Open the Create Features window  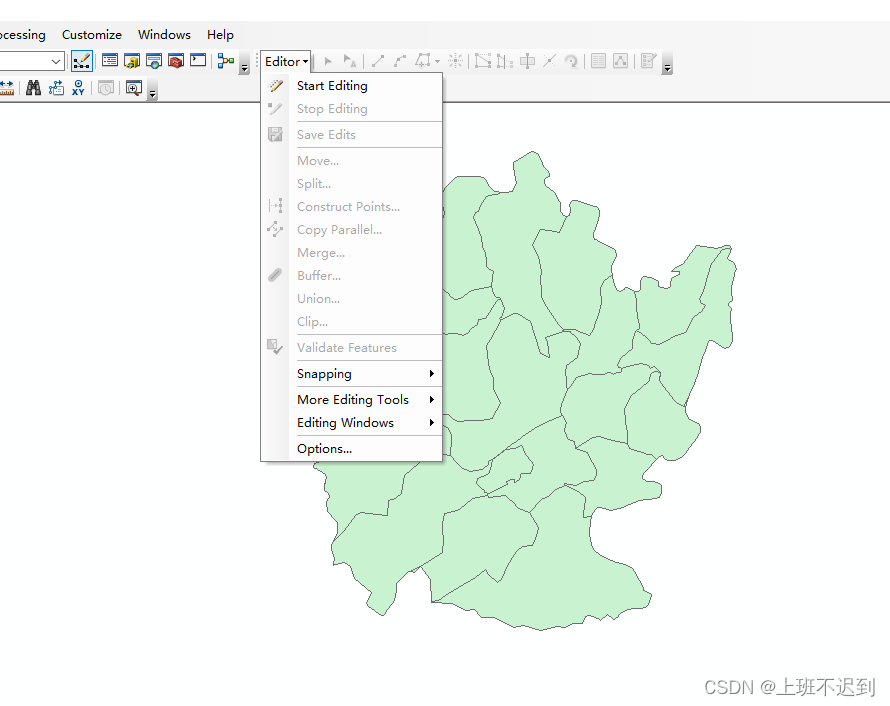click(620, 61)
